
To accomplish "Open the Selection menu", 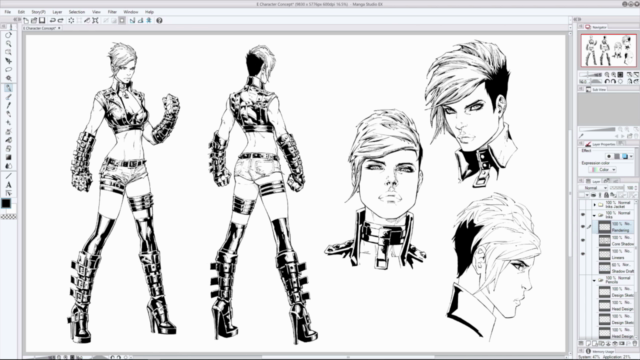I will pos(77,12).
